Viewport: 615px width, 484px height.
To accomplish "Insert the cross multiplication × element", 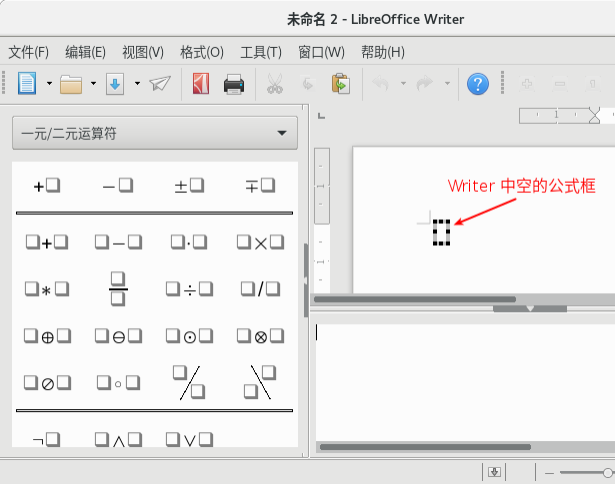I will pyautogui.click(x=260, y=242).
